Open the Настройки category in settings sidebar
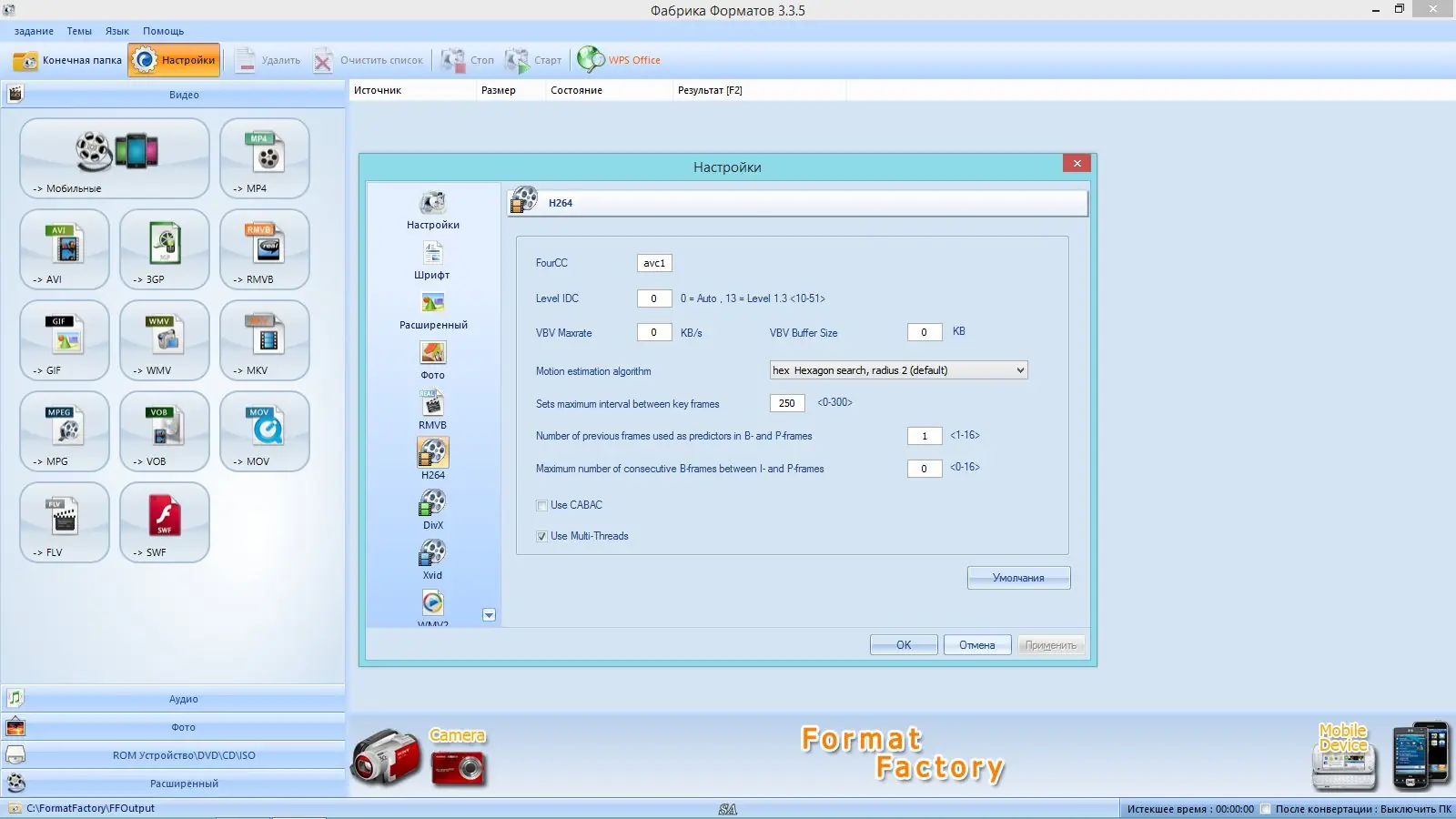Image resolution: width=1456 pixels, height=819 pixels. pos(433,210)
